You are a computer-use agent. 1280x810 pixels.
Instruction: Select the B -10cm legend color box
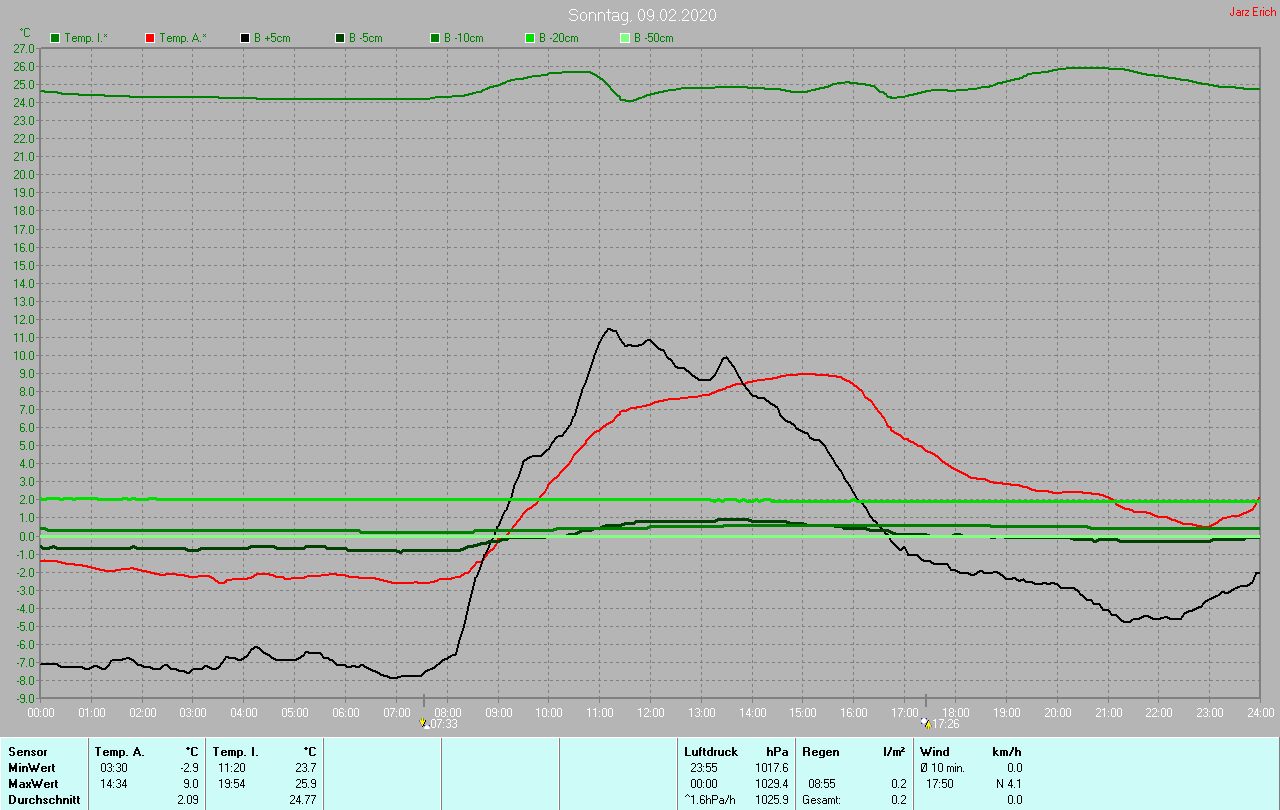[x=435, y=38]
